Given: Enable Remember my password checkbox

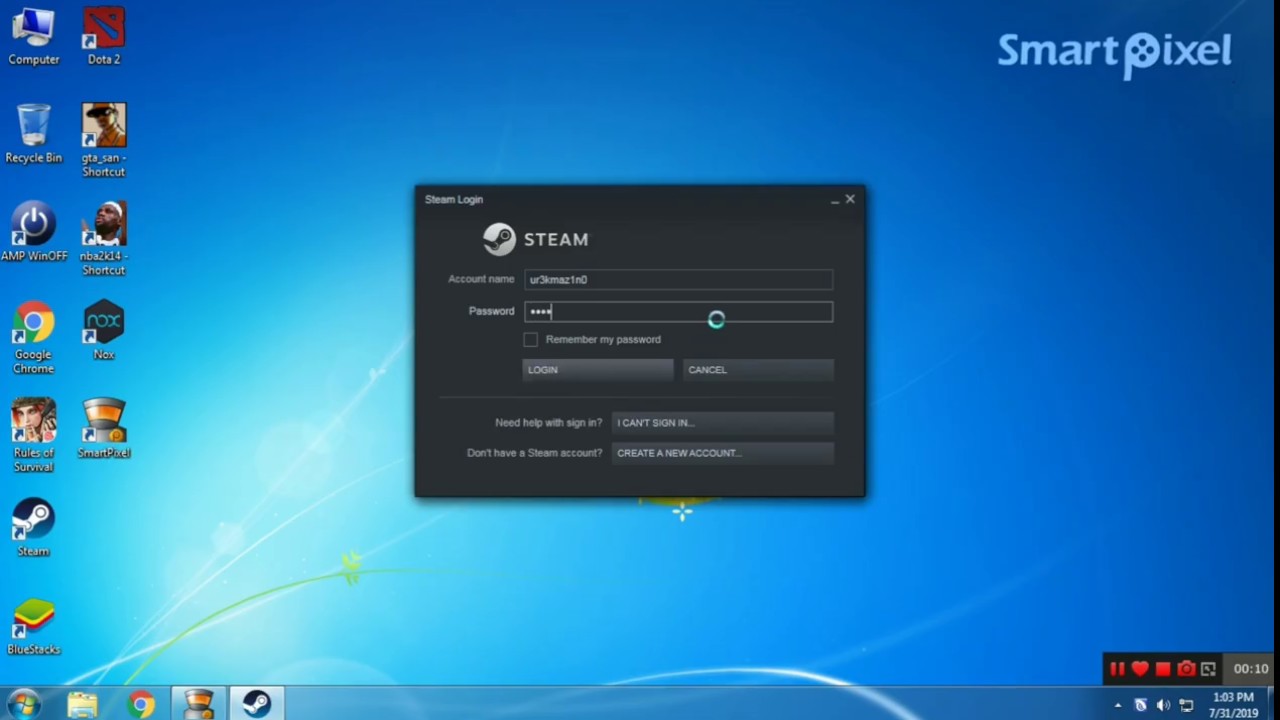Looking at the screenshot, I should click(530, 340).
